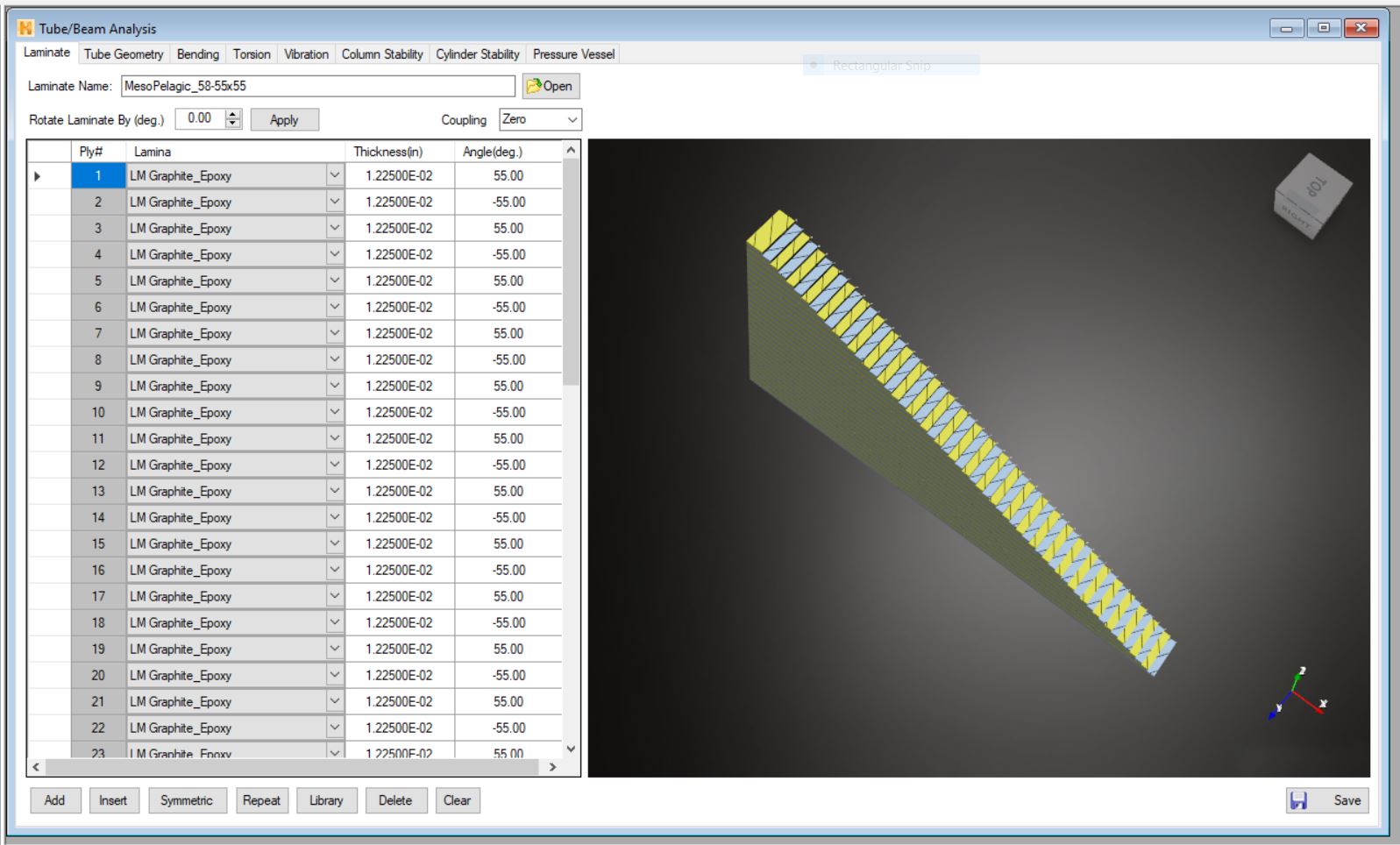Viewport: 1400px width, 845px height.
Task: Click the vertical scrollbar thumb of ply table
Action: [572, 272]
